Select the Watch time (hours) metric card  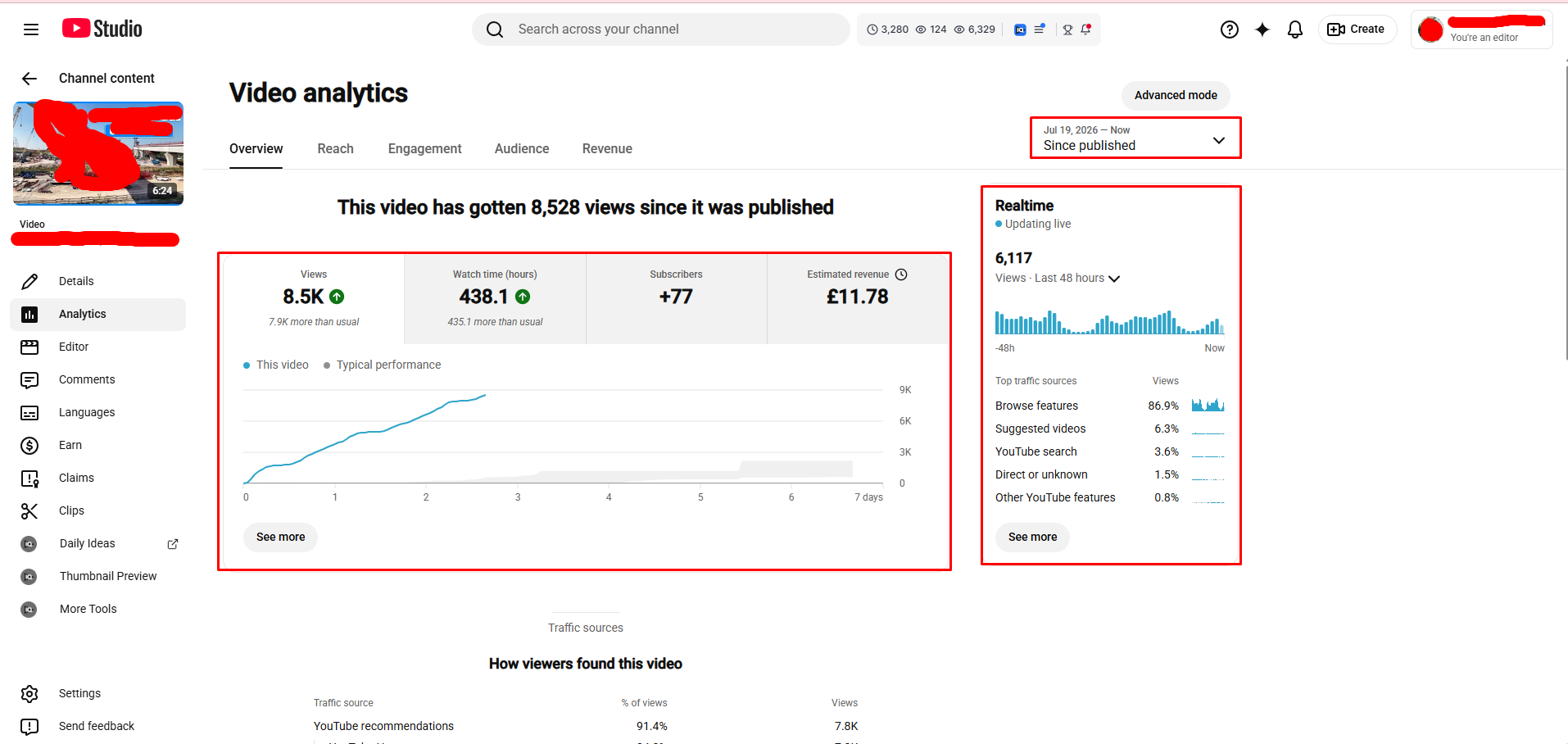coord(495,298)
